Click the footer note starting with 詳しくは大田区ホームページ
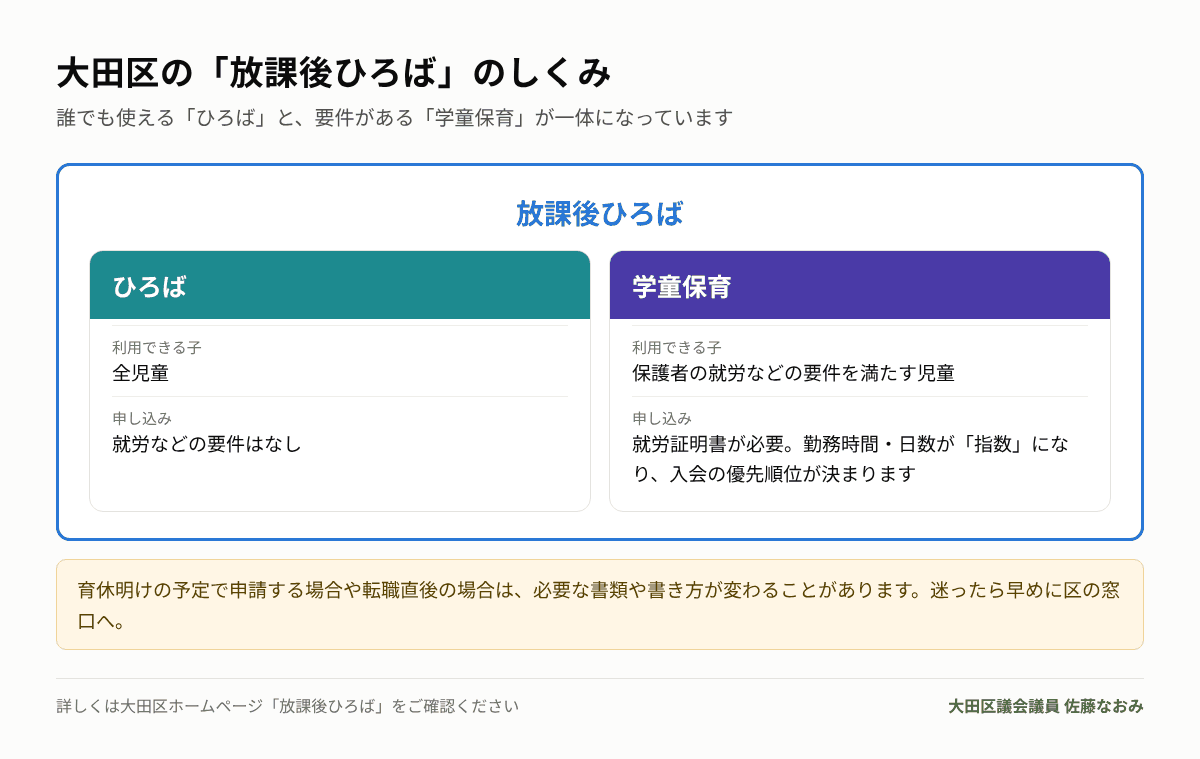The image size is (1200, 759). coord(288,706)
